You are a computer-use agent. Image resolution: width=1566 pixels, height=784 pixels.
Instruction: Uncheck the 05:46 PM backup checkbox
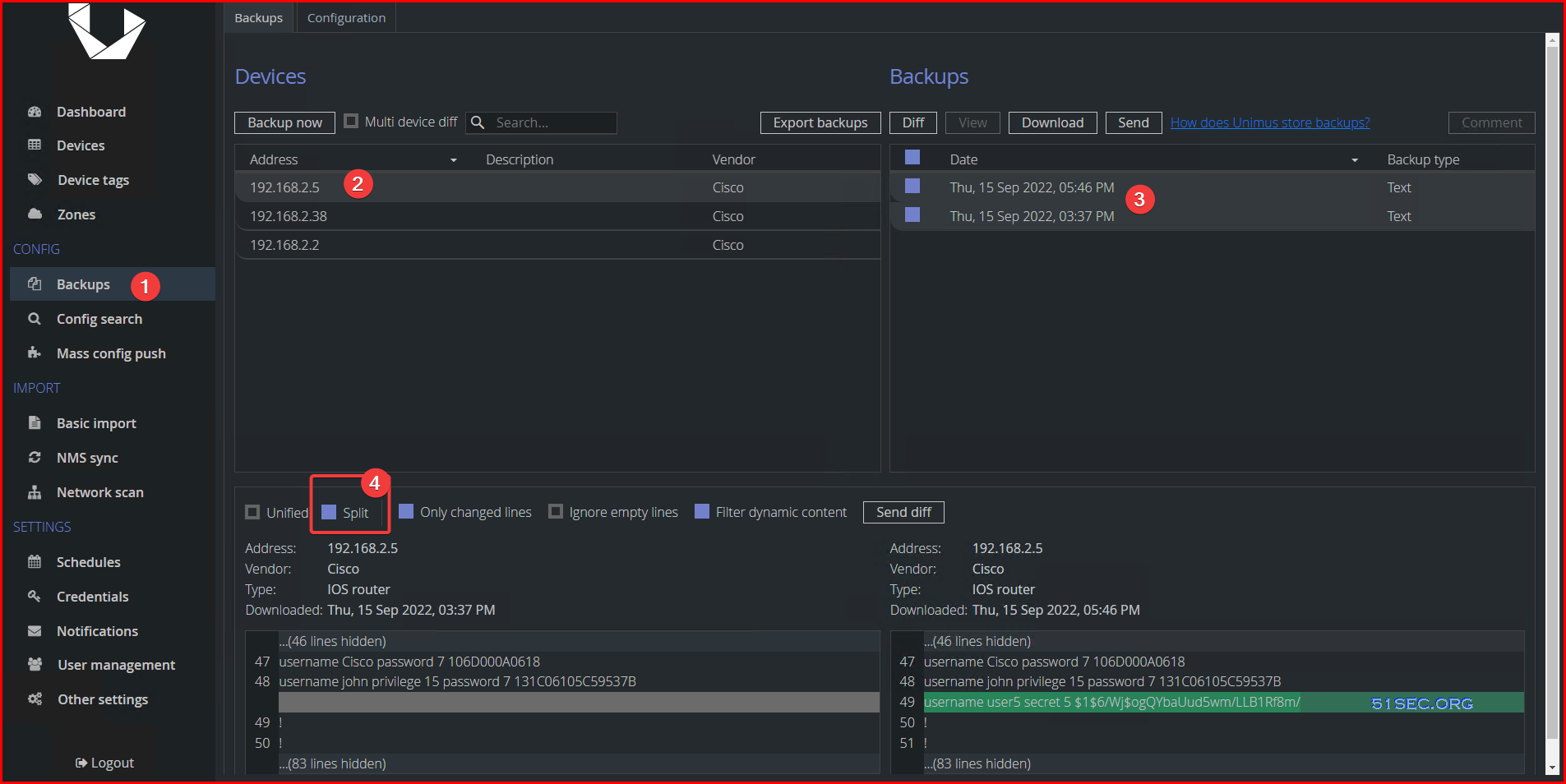(x=912, y=187)
